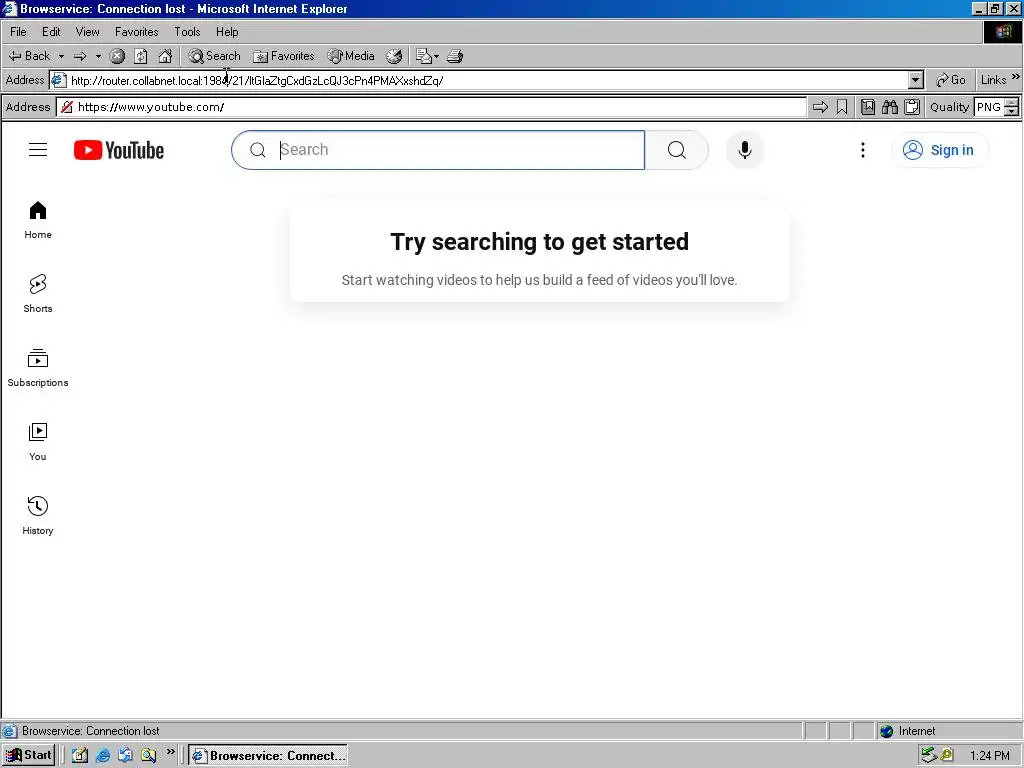Screen dimensions: 1024x768
Task: Click the YouTube Search text box
Action: click(438, 150)
